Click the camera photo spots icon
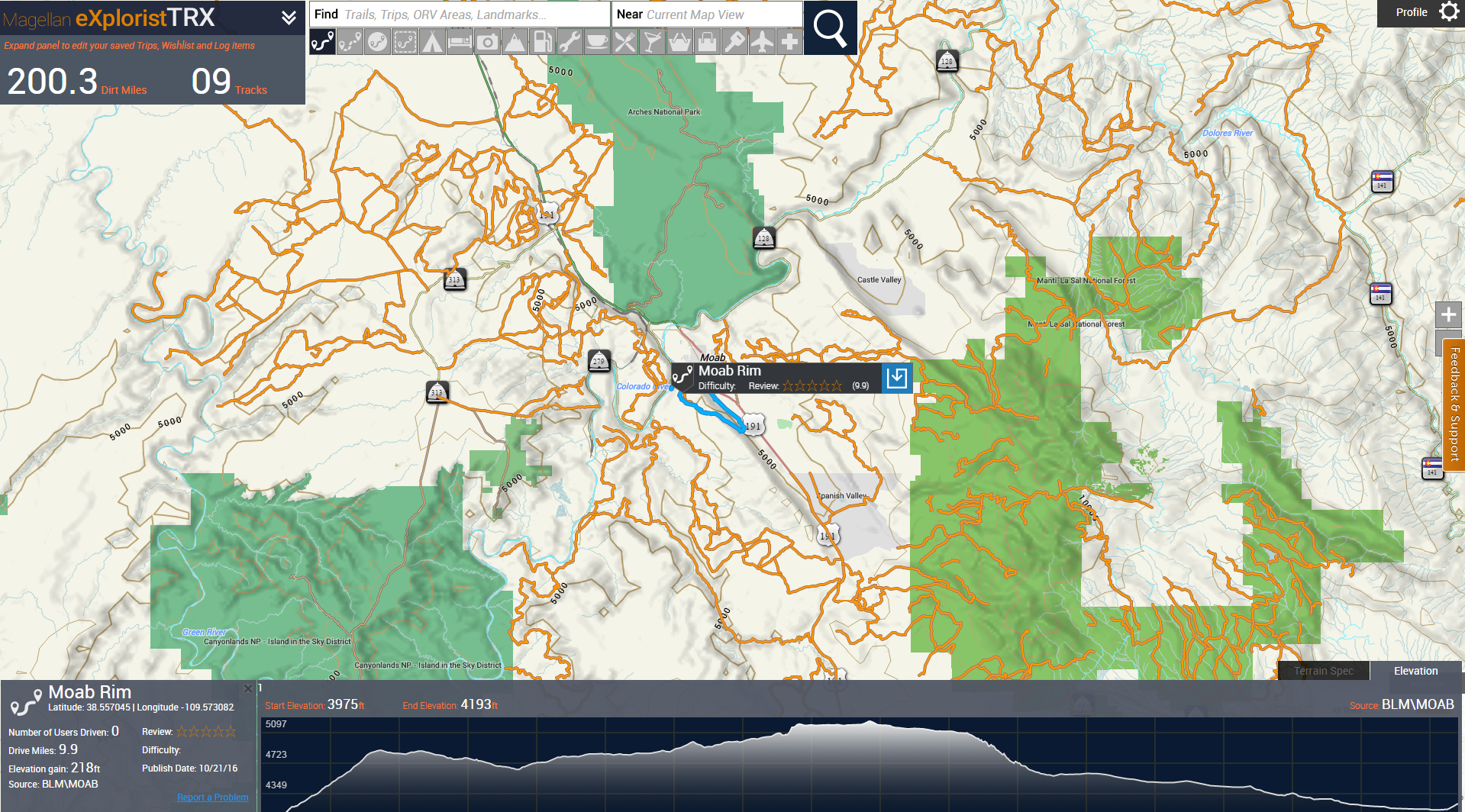Screen dimensions: 1465x812 [487, 41]
